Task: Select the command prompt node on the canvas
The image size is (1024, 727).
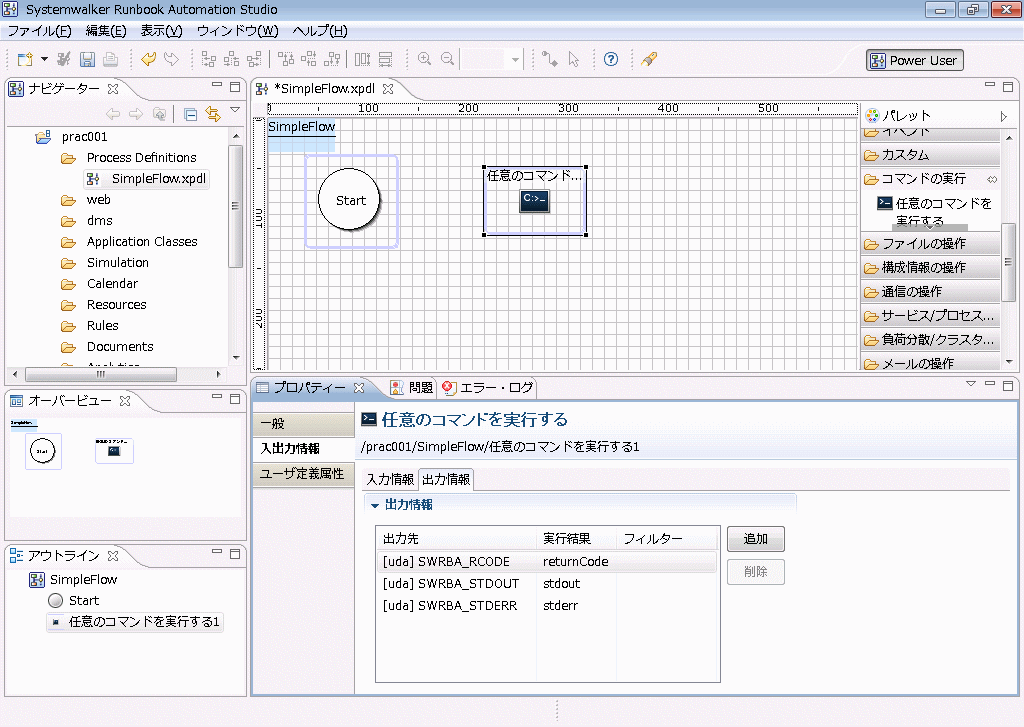Action: click(534, 200)
